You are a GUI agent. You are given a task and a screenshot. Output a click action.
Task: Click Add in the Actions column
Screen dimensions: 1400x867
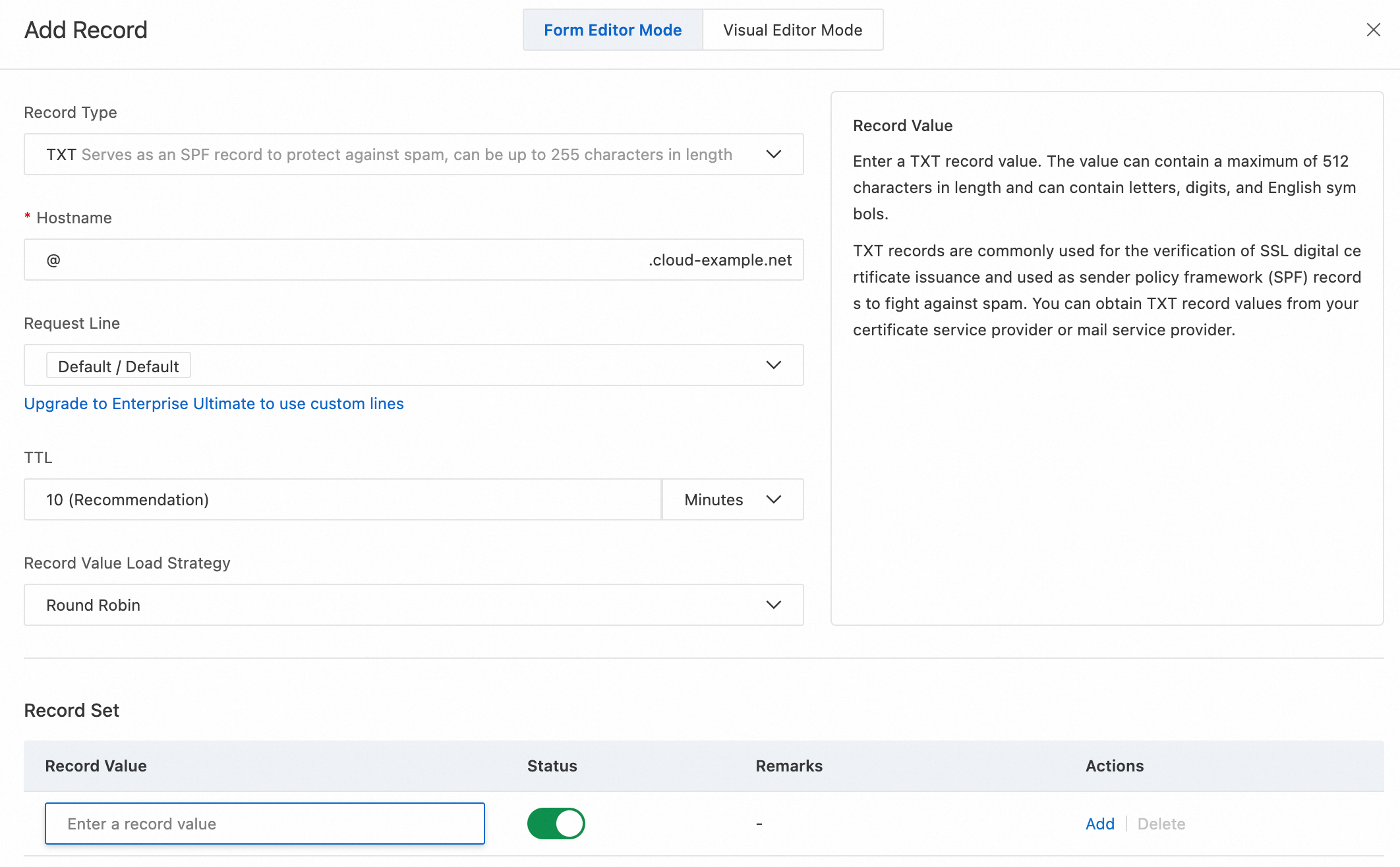[x=1099, y=824]
